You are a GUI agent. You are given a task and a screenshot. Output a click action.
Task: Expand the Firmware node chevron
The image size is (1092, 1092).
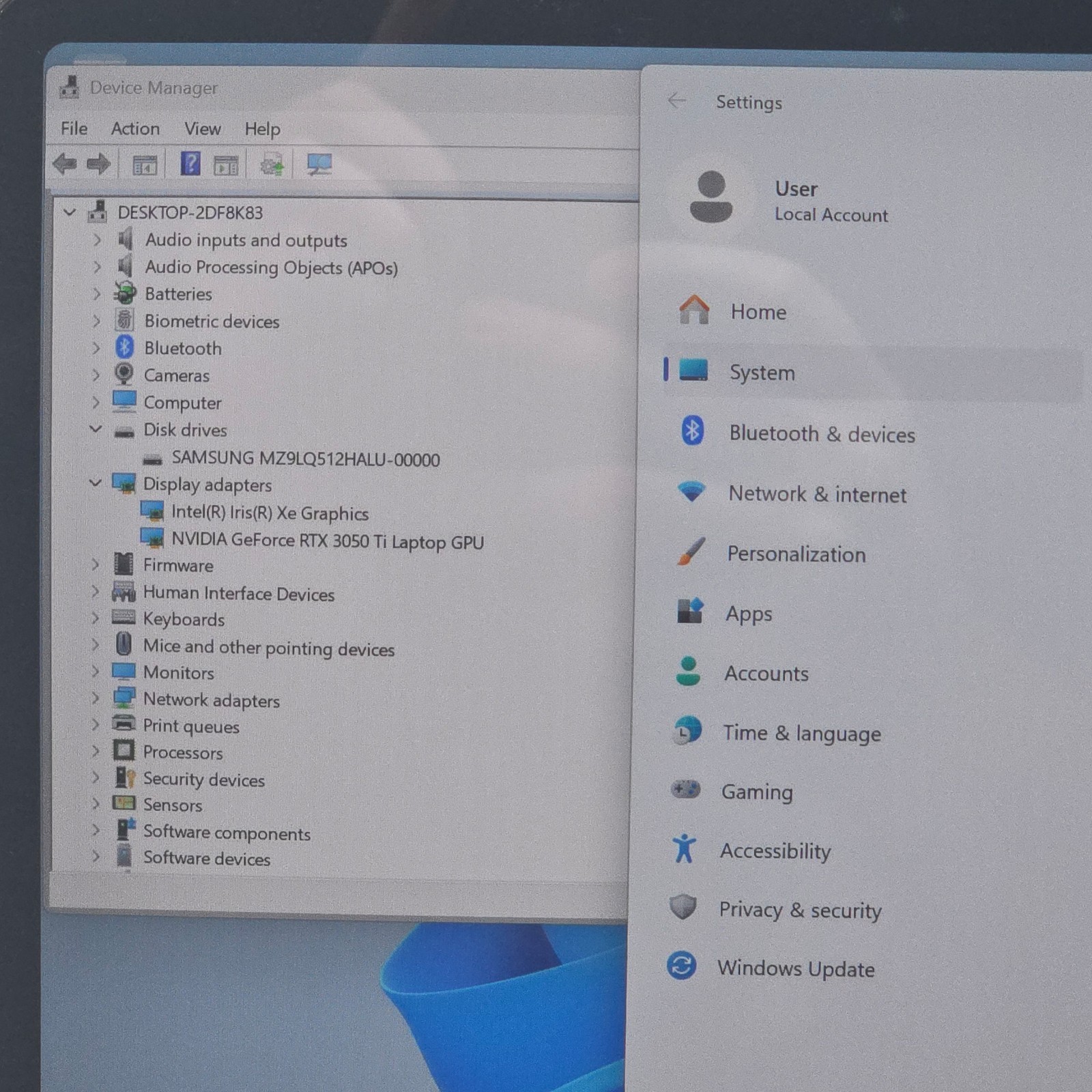[x=96, y=564]
